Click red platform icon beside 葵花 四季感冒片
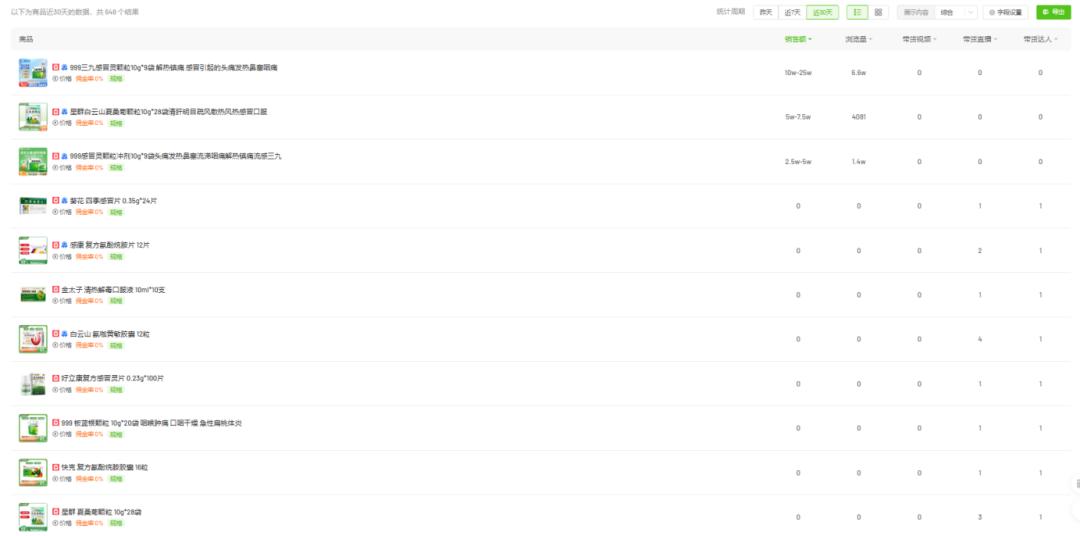Screen dimensions: 1080x536 [x=56, y=200]
